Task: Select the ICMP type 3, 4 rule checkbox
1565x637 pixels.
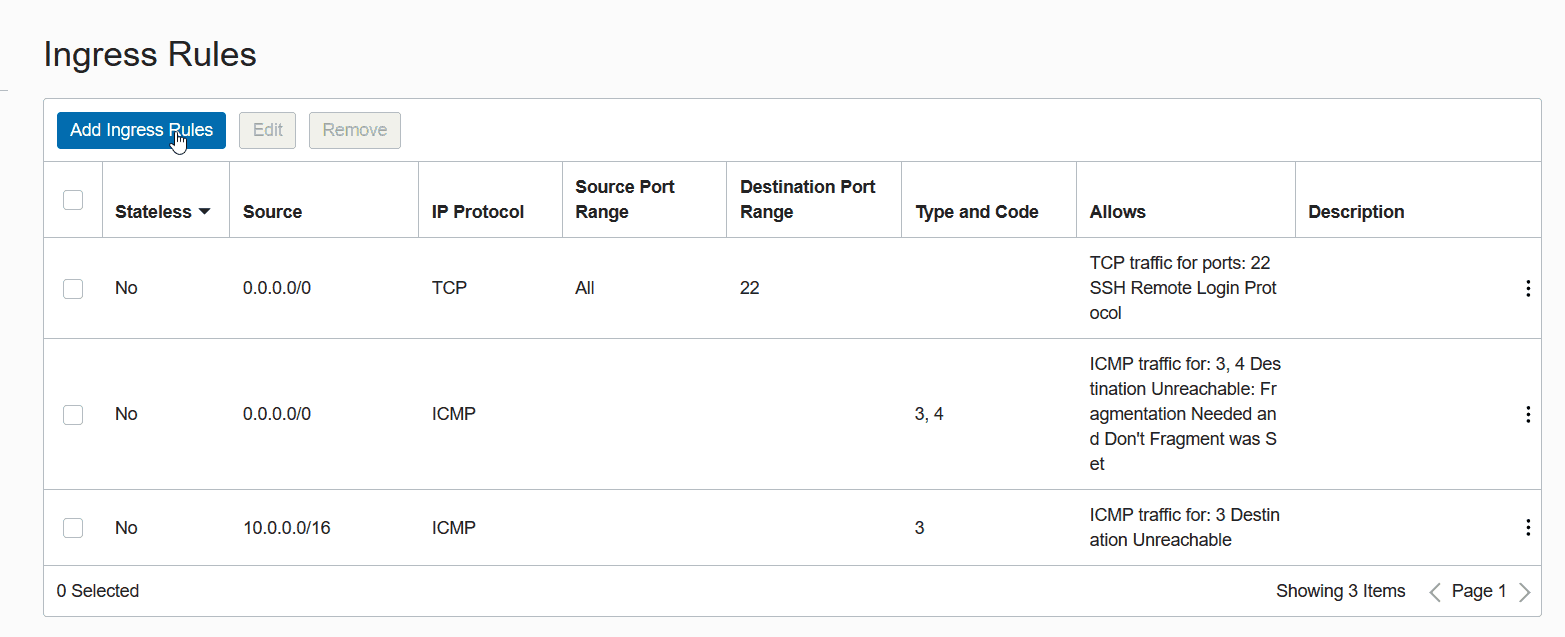Action: pyautogui.click(x=73, y=414)
